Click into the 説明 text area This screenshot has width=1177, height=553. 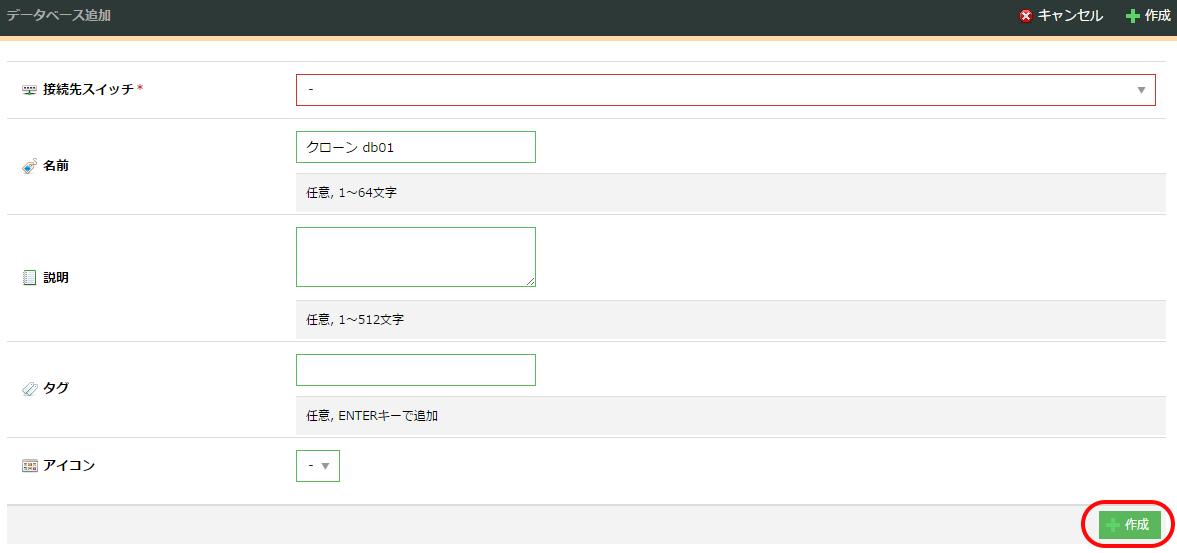click(416, 257)
